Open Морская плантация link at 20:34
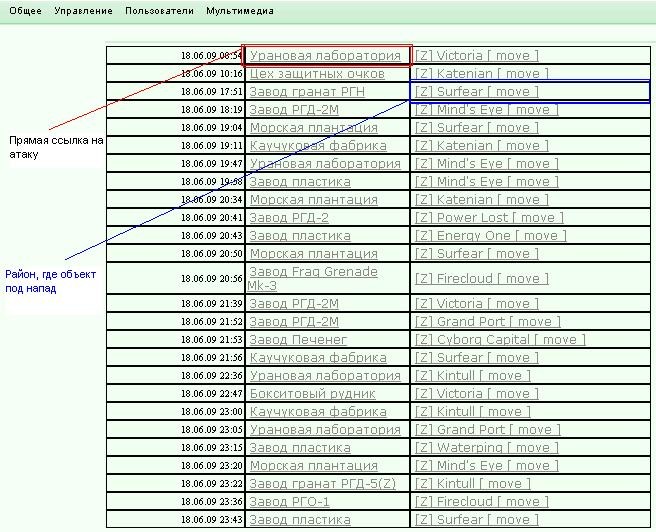Viewport: 656px width, 532px height. click(x=313, y=200)
